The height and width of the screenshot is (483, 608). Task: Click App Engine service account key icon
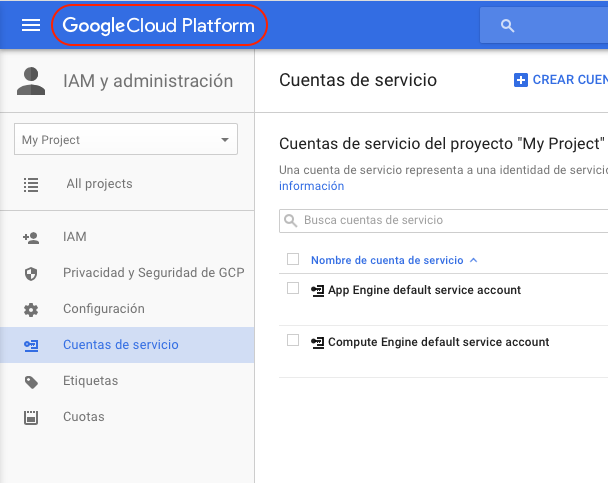pyautogui.click(x=318, y=290)
